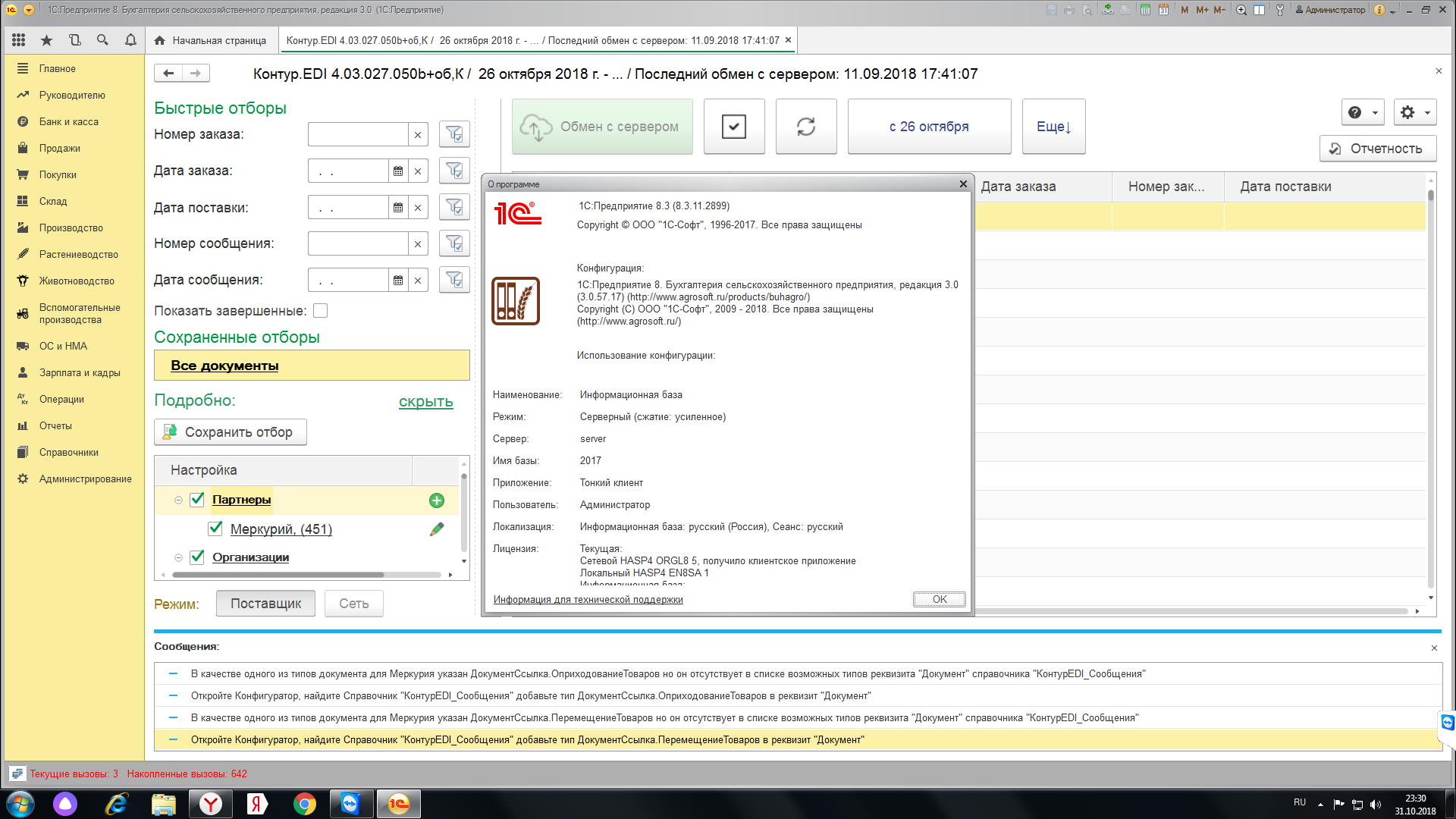Click the Отчетность button
Image resolution: width=1456 pixels, height=819 pixels.
(x=1378, y=149)
